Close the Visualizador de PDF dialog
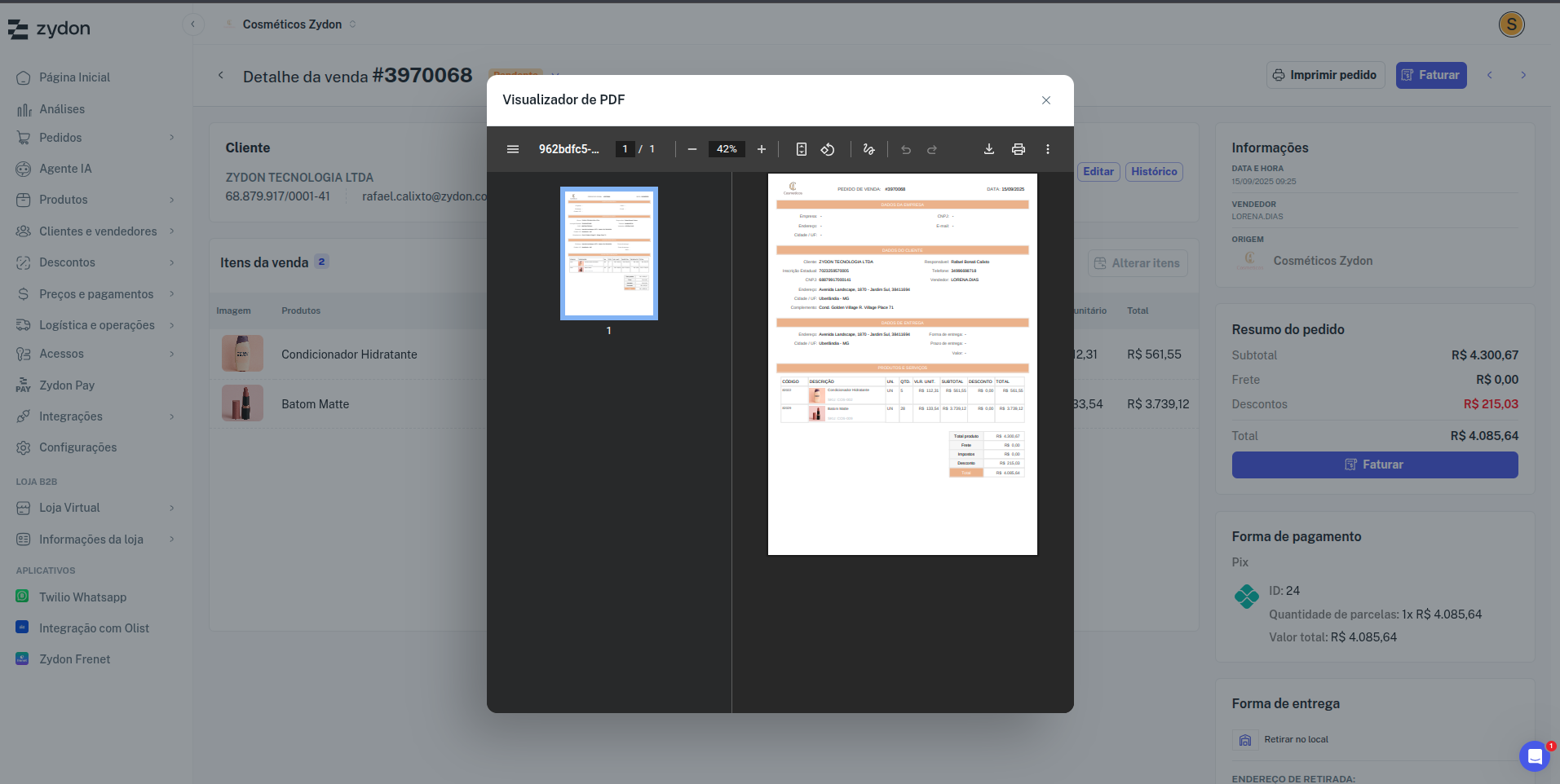The image size is (1560, 784). tap(1046, 100)
